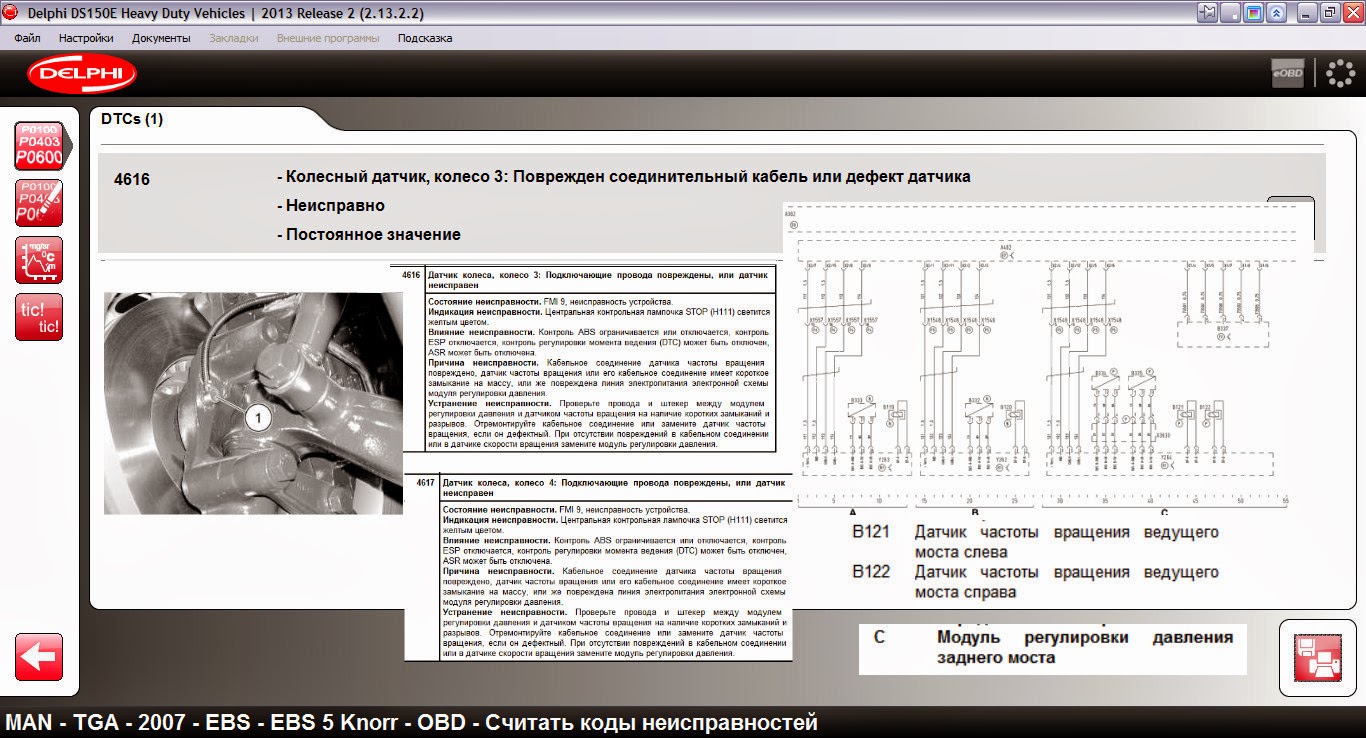Go back with red arrow button
The height and width of the screenshot is (738, 1366).
[39, 657]
